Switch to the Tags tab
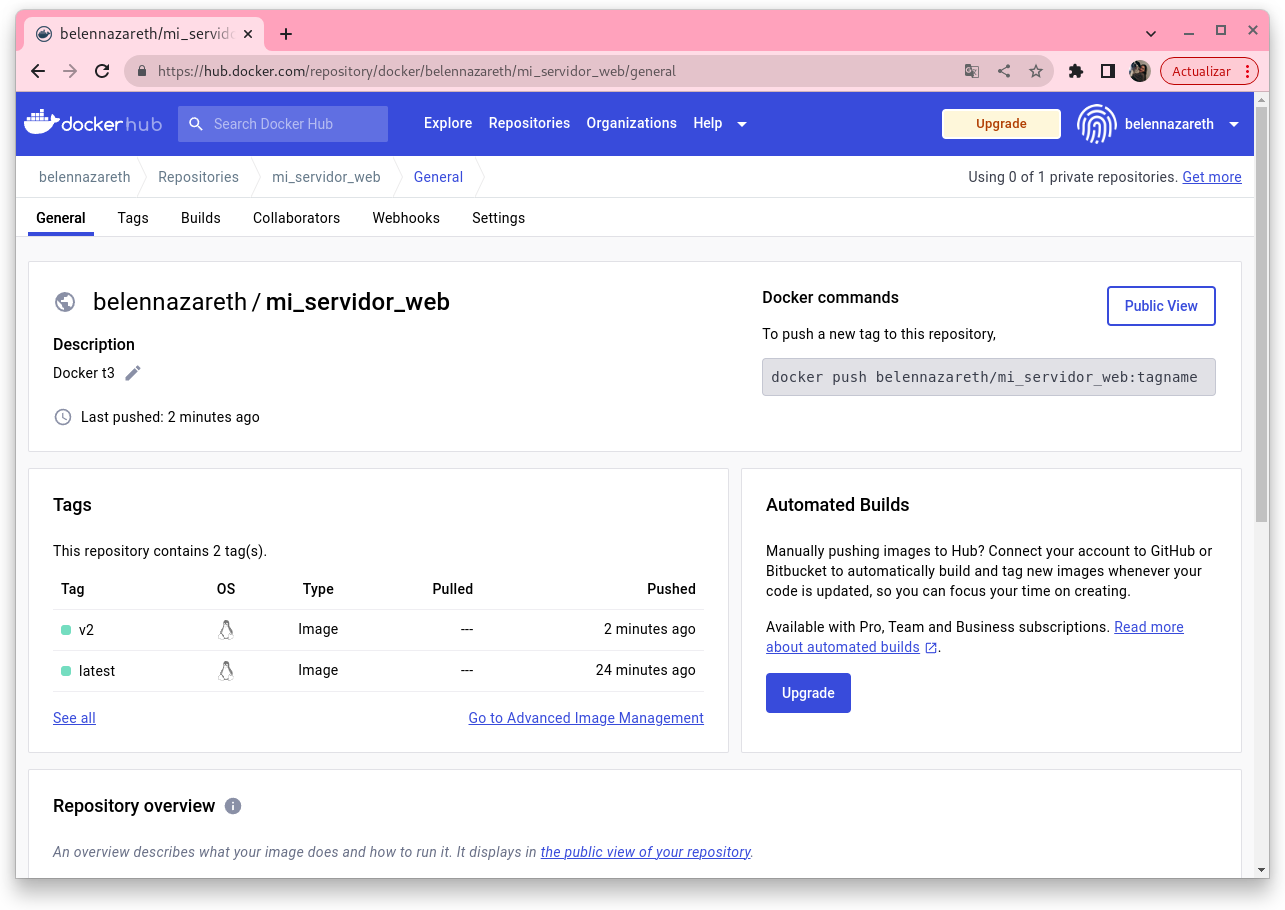 pyautogui.click(x=133, y=218)
